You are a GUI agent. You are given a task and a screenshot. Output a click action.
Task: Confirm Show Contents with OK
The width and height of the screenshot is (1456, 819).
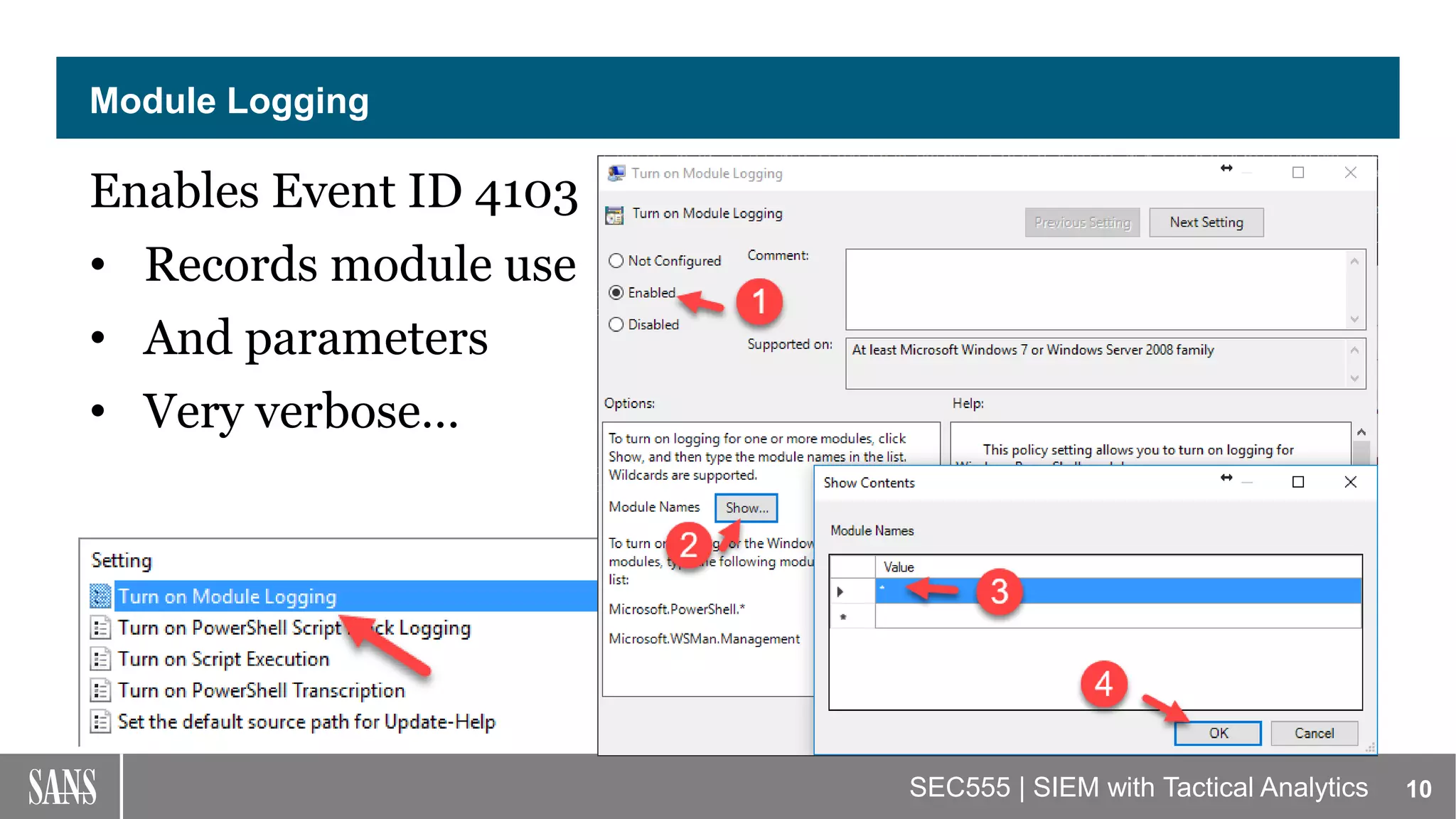1218,733
